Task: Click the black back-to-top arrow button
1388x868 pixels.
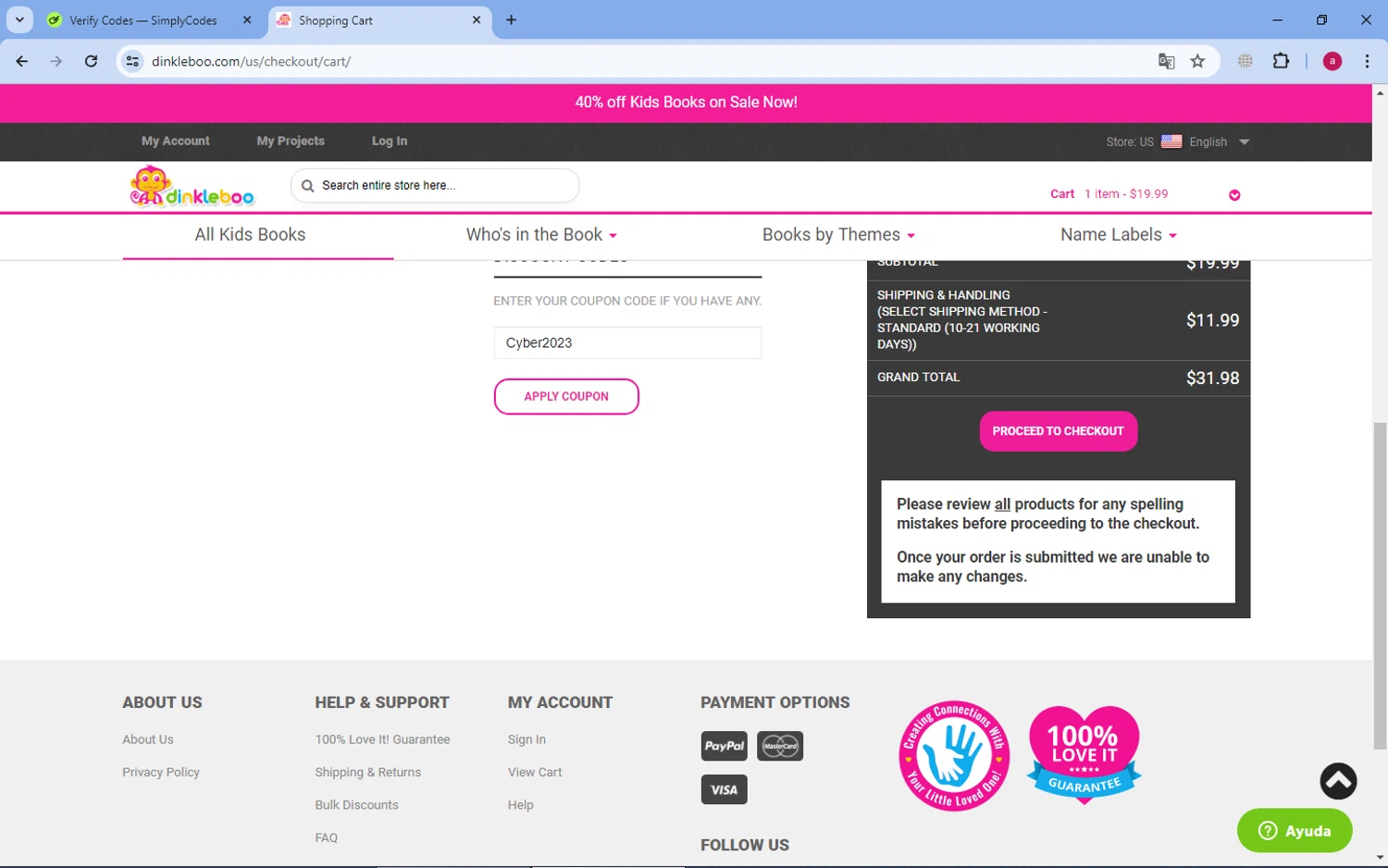Action: tap(1338, 781)
